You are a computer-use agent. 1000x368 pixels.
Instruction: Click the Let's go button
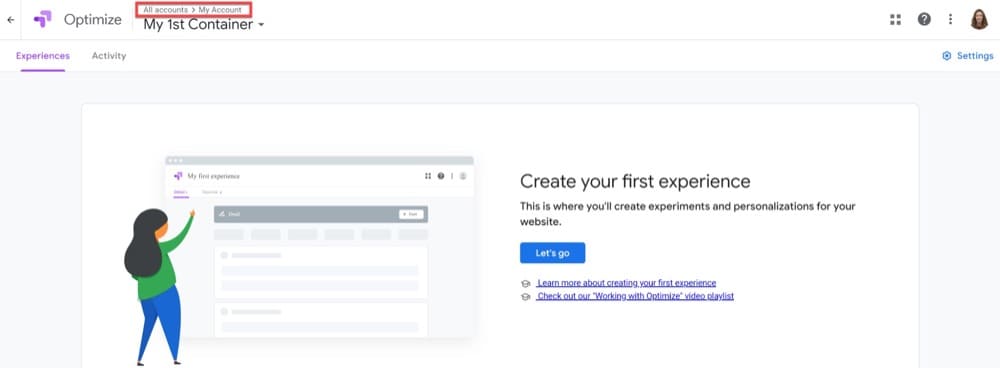pos(552,253)
